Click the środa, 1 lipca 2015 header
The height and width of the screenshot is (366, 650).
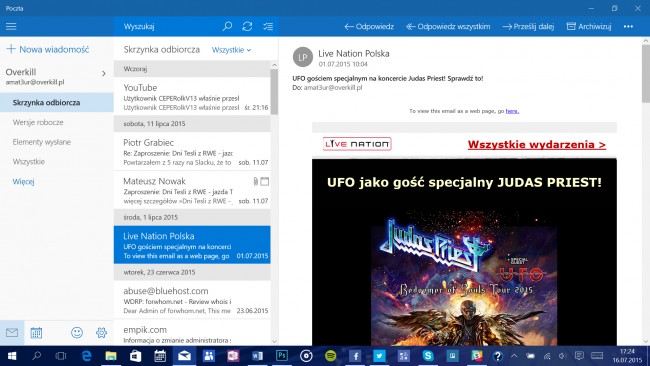pyautogui.click(x=192, y=217)
